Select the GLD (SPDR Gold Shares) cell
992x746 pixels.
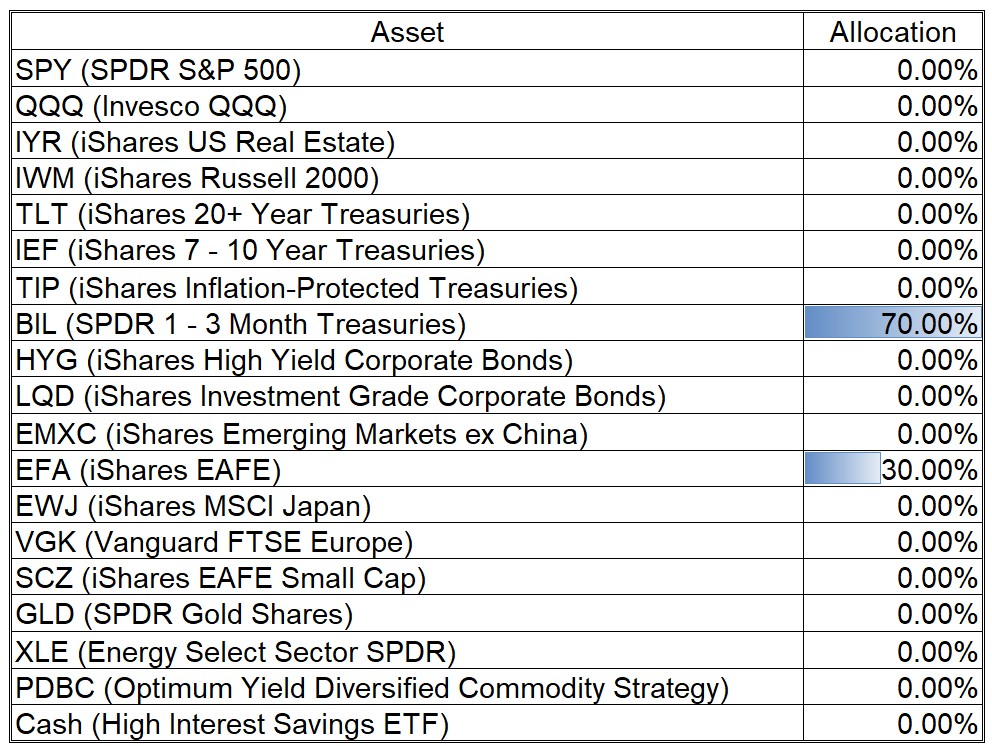pos(184,614)
